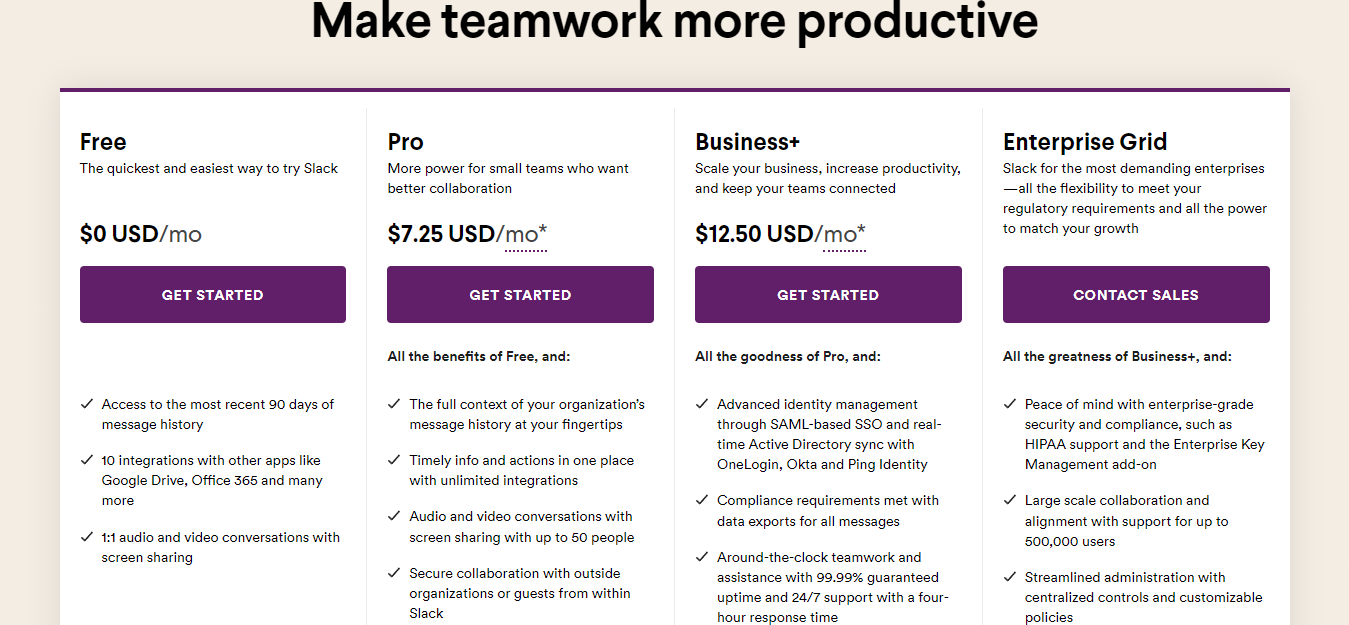Click the Enterprise Grid plan heading
This screenshot has height=625, width=1349.
[x=1085, y=142]
